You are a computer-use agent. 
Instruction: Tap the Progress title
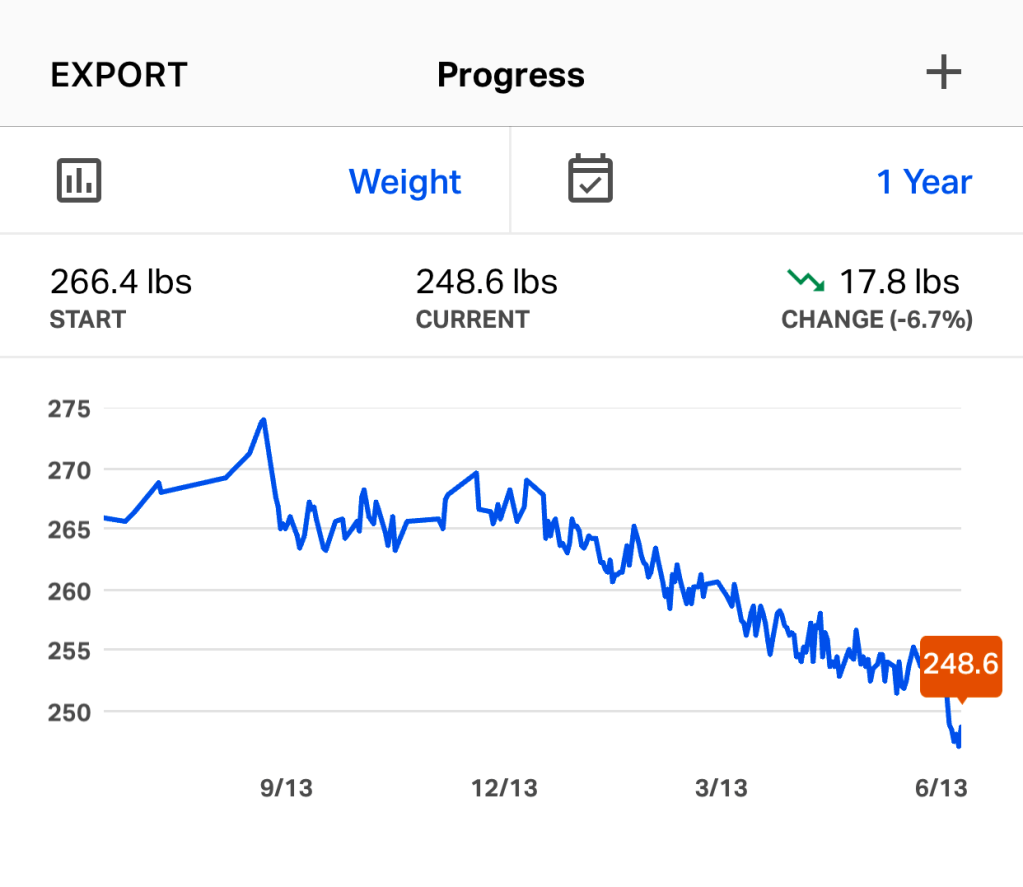[x=511, y=75]
